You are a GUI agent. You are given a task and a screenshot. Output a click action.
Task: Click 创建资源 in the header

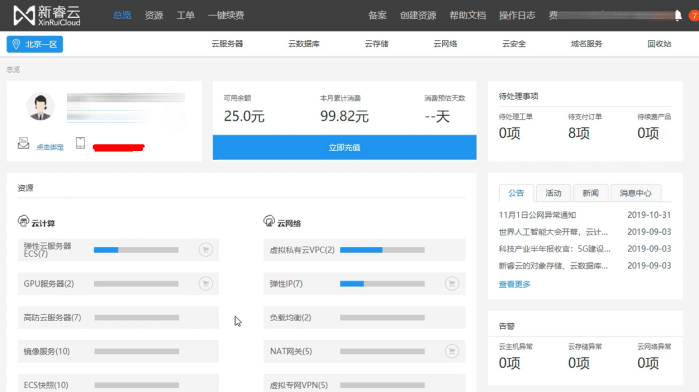418,15
